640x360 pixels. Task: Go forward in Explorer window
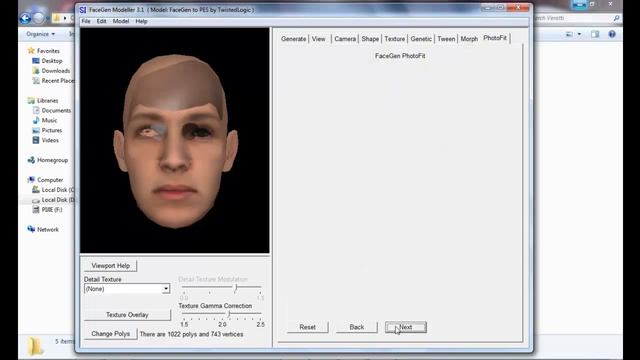click(38, 18)
